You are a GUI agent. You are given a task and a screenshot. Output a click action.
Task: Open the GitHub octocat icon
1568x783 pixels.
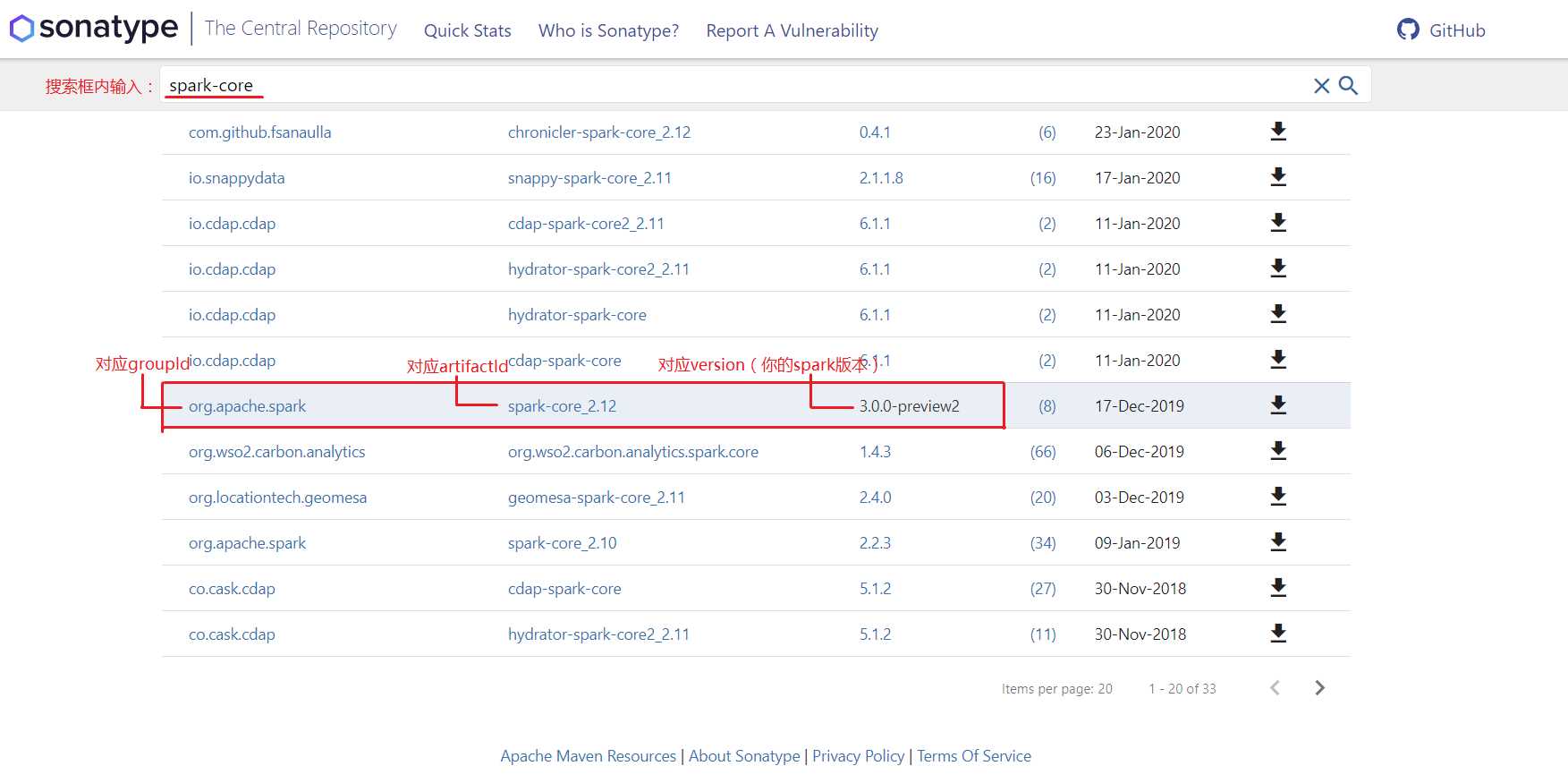pyautogui.click(x=1408, y=30)
